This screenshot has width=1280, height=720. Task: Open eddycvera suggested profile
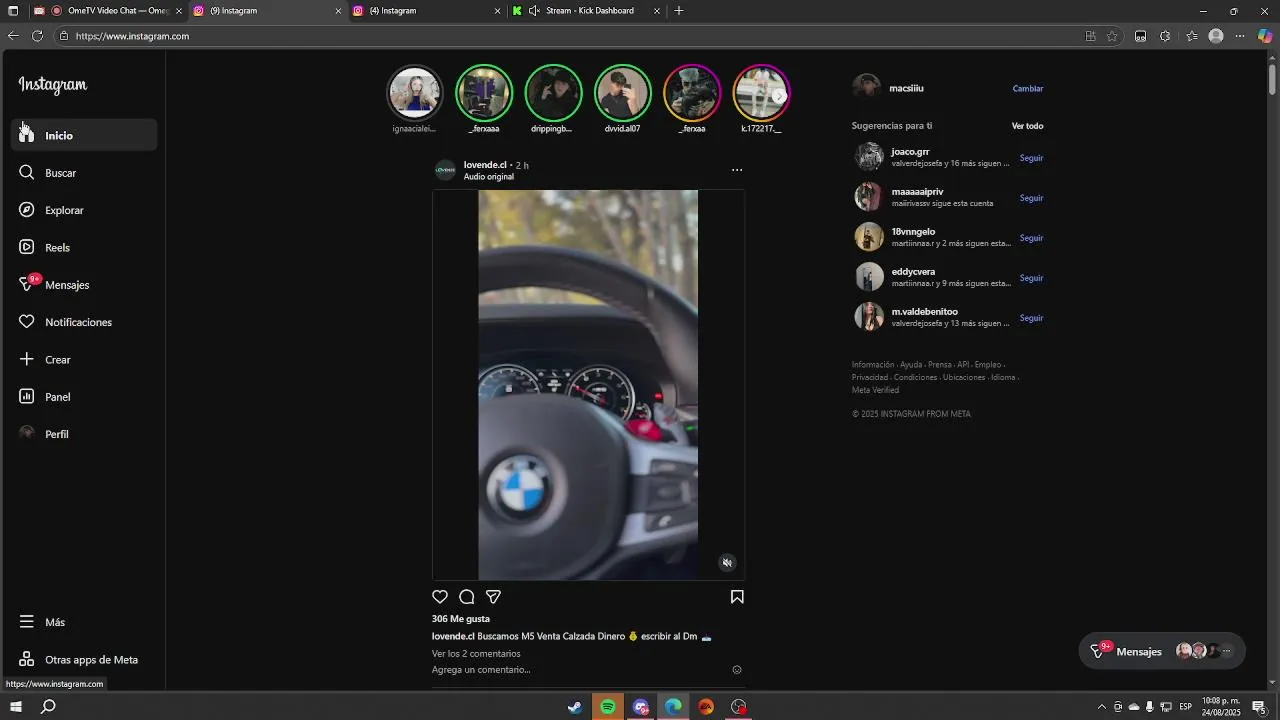[x=913, y=272]
